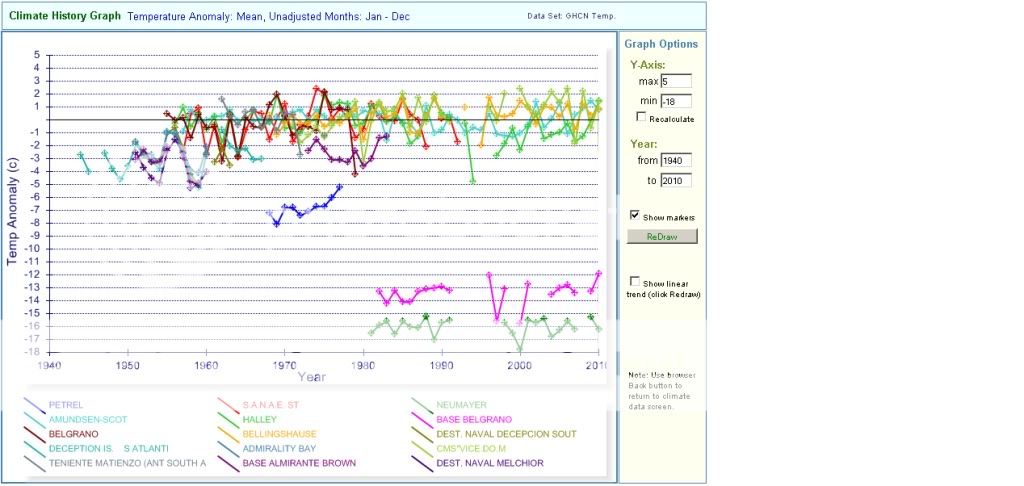Pick the green HALLEY legend line icon
1024x486 pixels.
coord(227,420)
